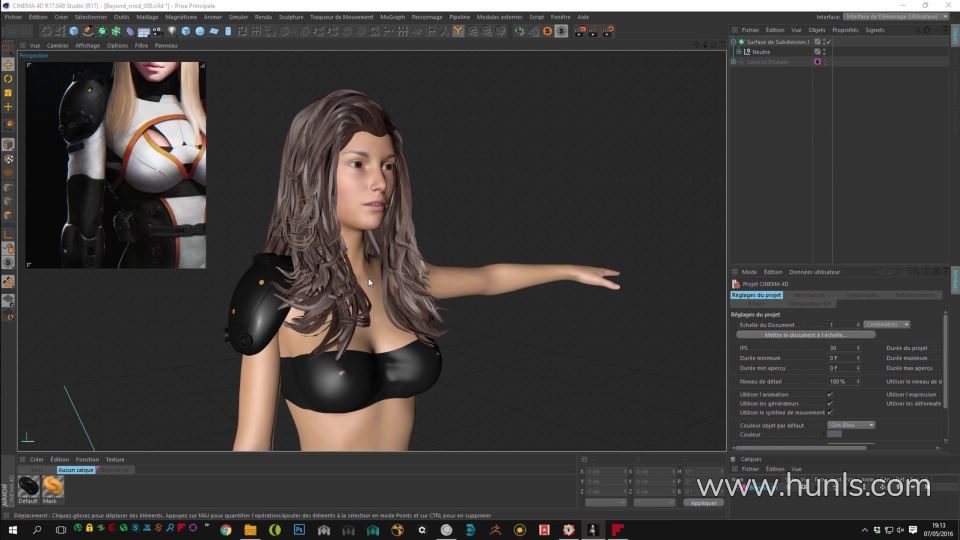Open the Objets menu in object manager
This screenshot has height=540, width=960.
click(x=817, y=29)
